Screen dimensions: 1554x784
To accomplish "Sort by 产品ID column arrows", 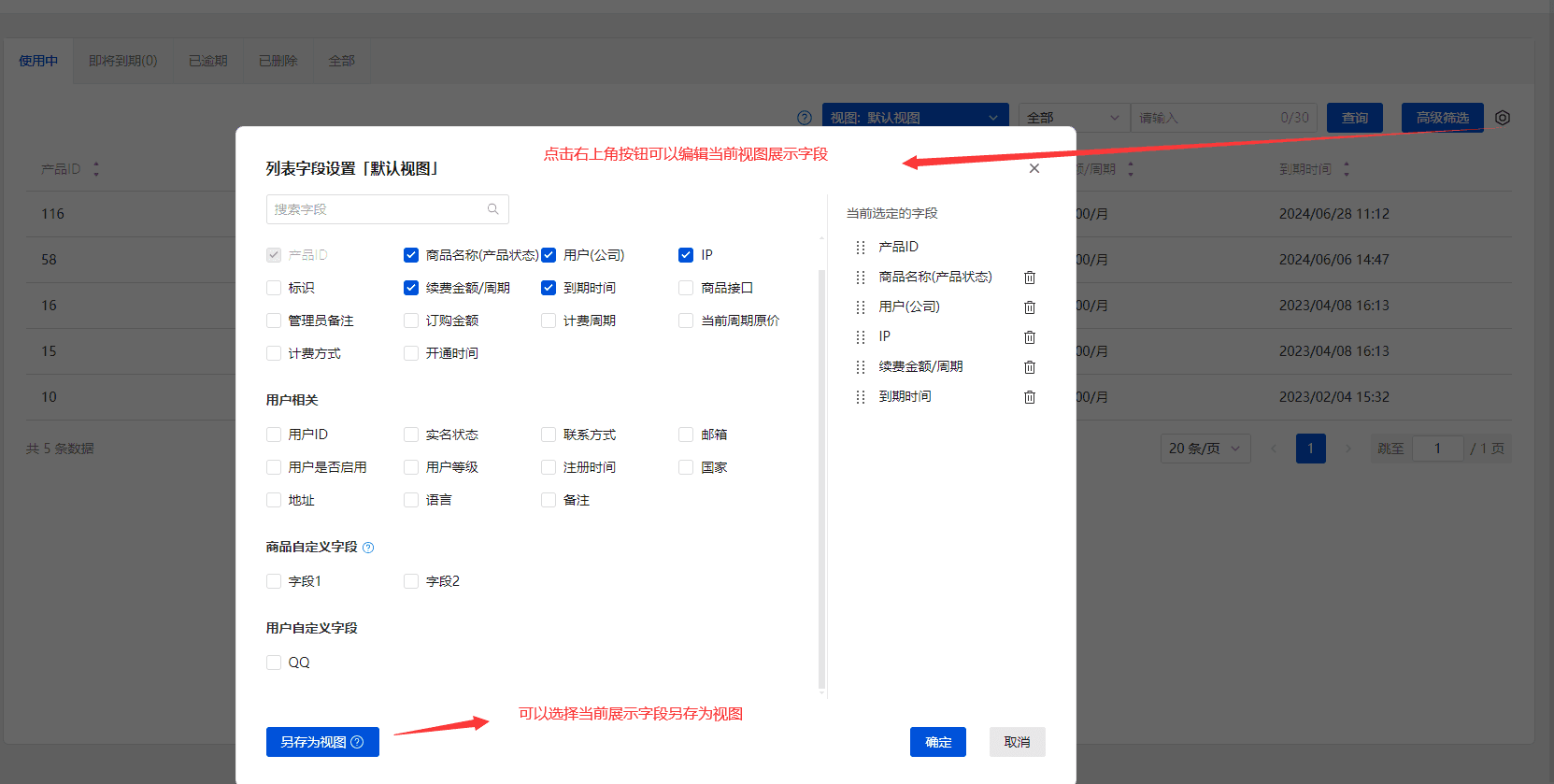I will [96, 169].
